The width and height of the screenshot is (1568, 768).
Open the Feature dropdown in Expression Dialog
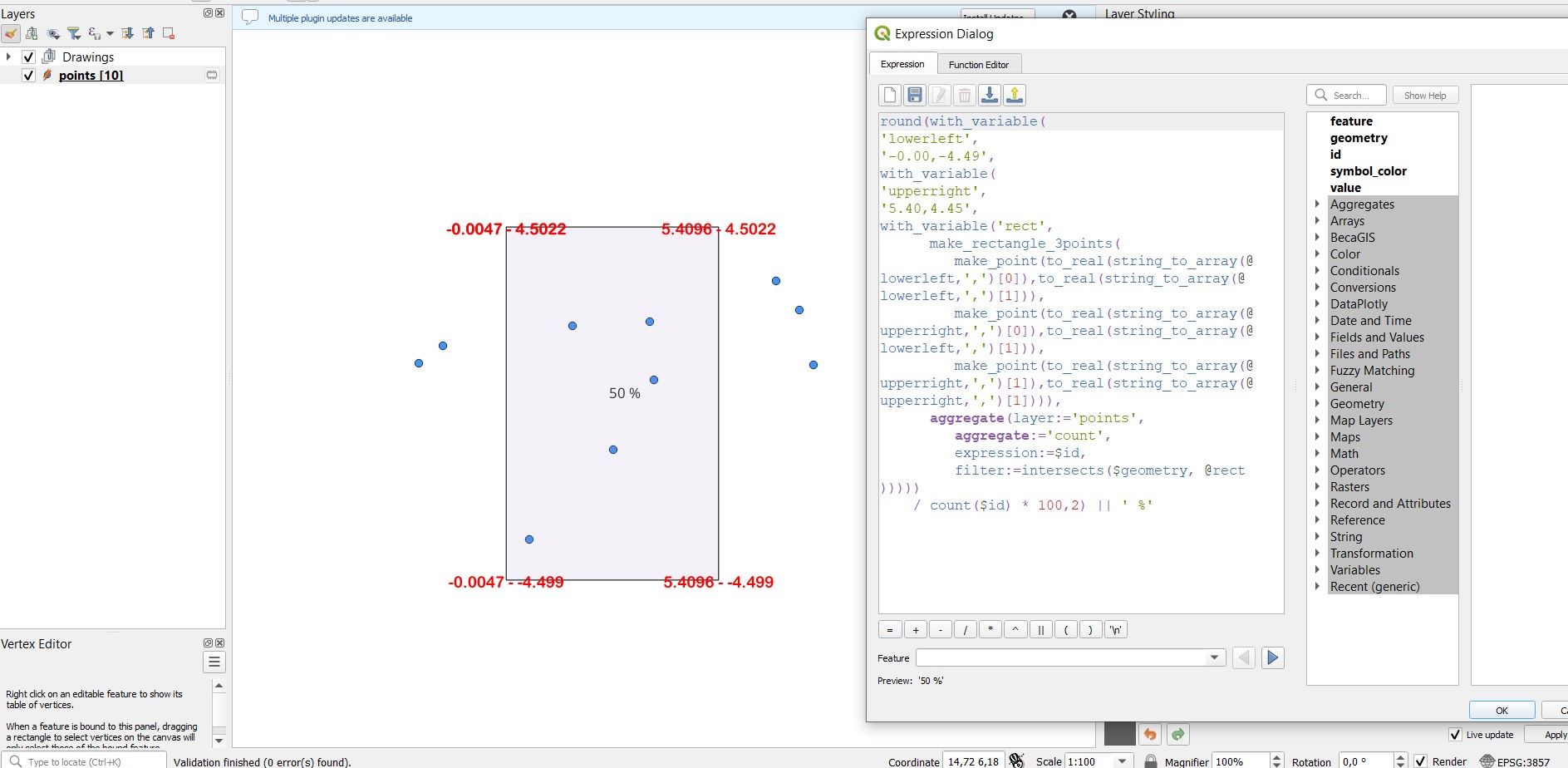pyautogui.click(x=1214, y=657)
